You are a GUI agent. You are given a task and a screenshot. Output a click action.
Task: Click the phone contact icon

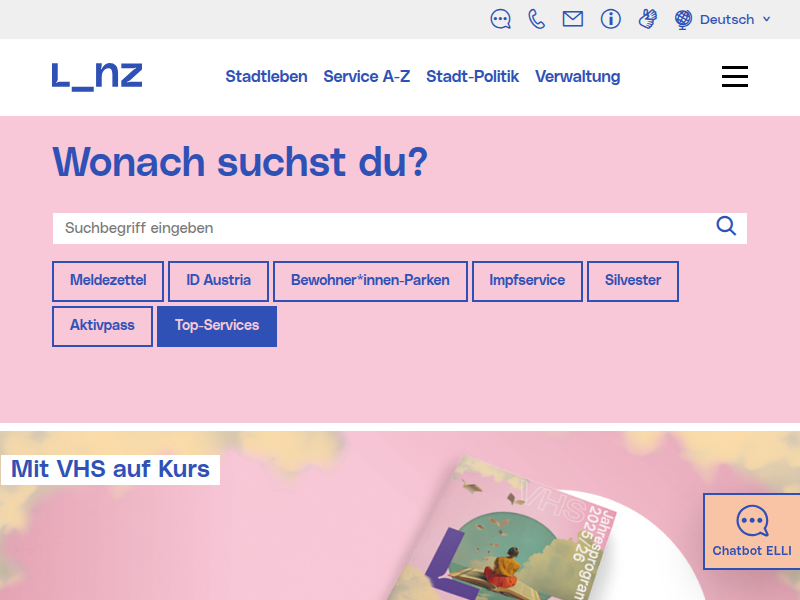point(537,19)
